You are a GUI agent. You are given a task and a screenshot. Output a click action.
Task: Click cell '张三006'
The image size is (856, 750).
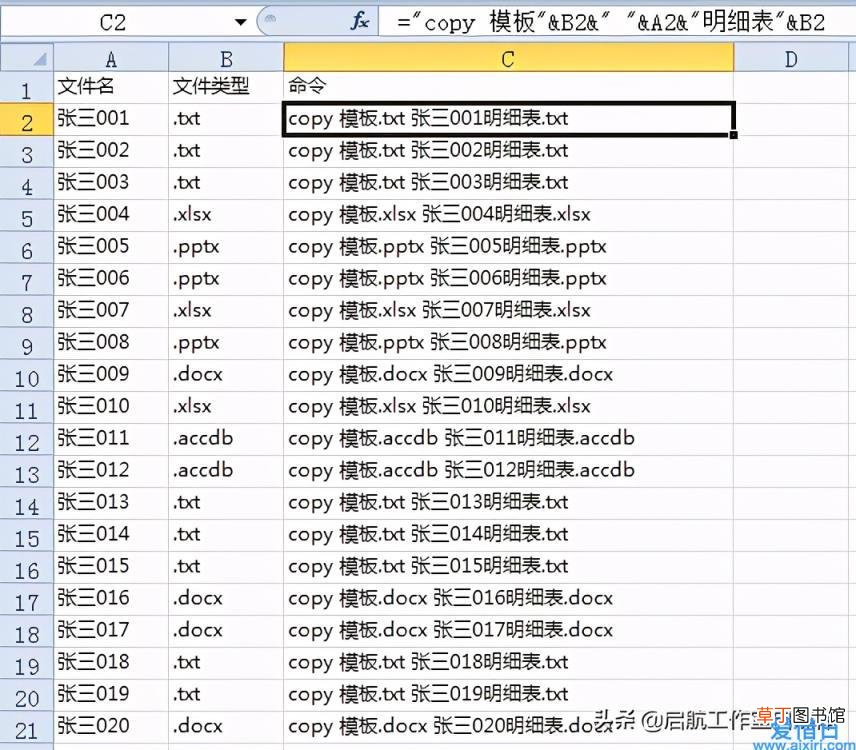point(111,279)
